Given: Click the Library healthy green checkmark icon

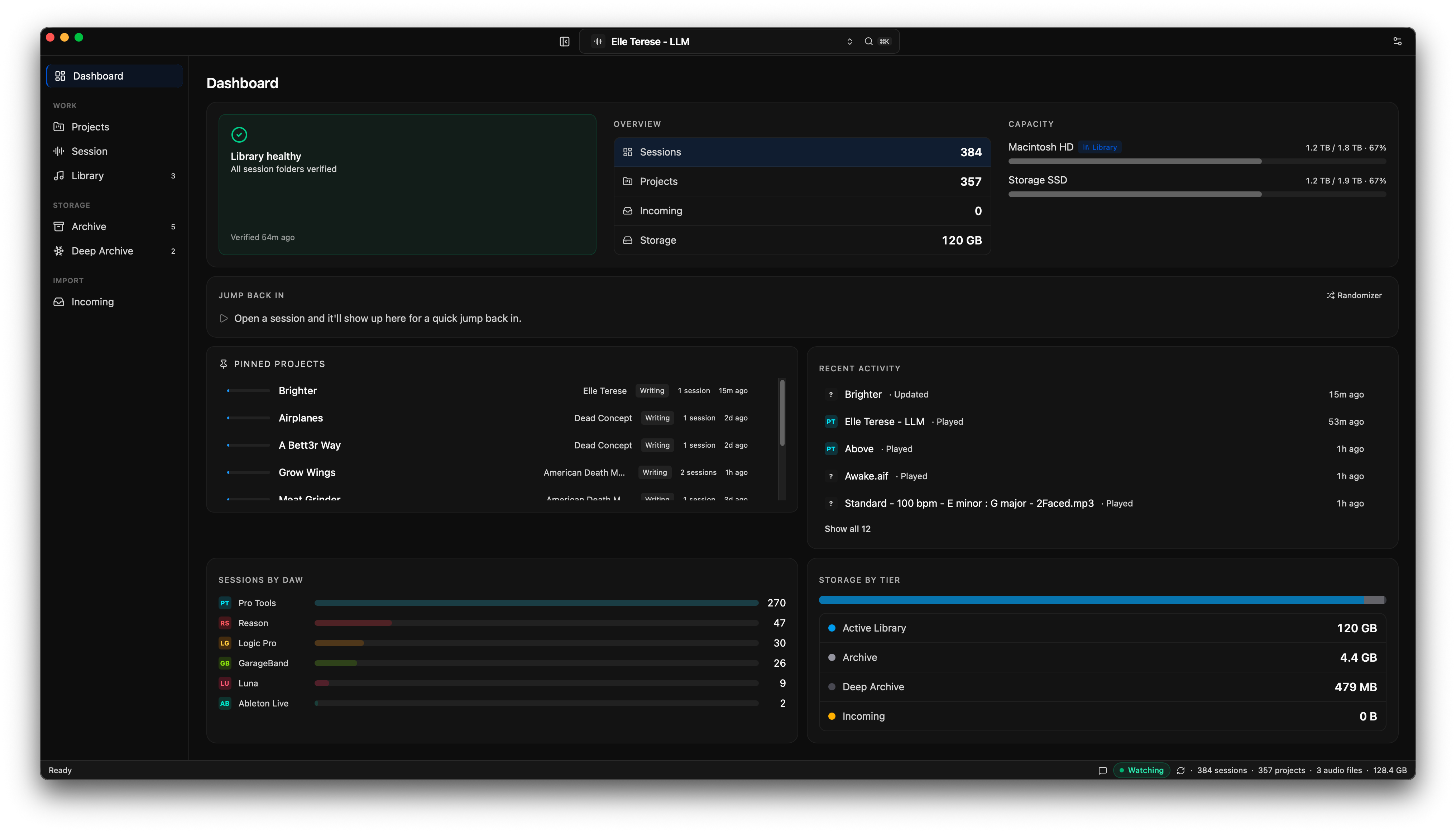Looking at the screenshot, I should pyautogui.click(x=239, y=134).
